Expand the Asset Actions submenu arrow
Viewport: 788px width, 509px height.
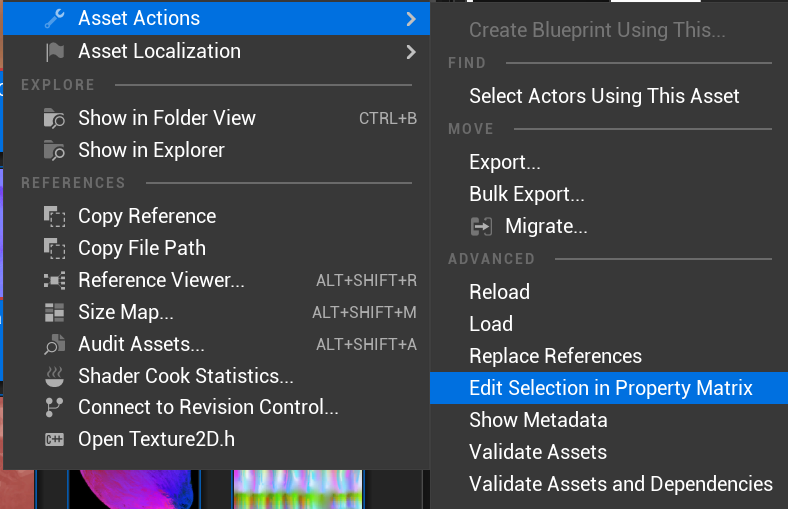click(411, 18)
